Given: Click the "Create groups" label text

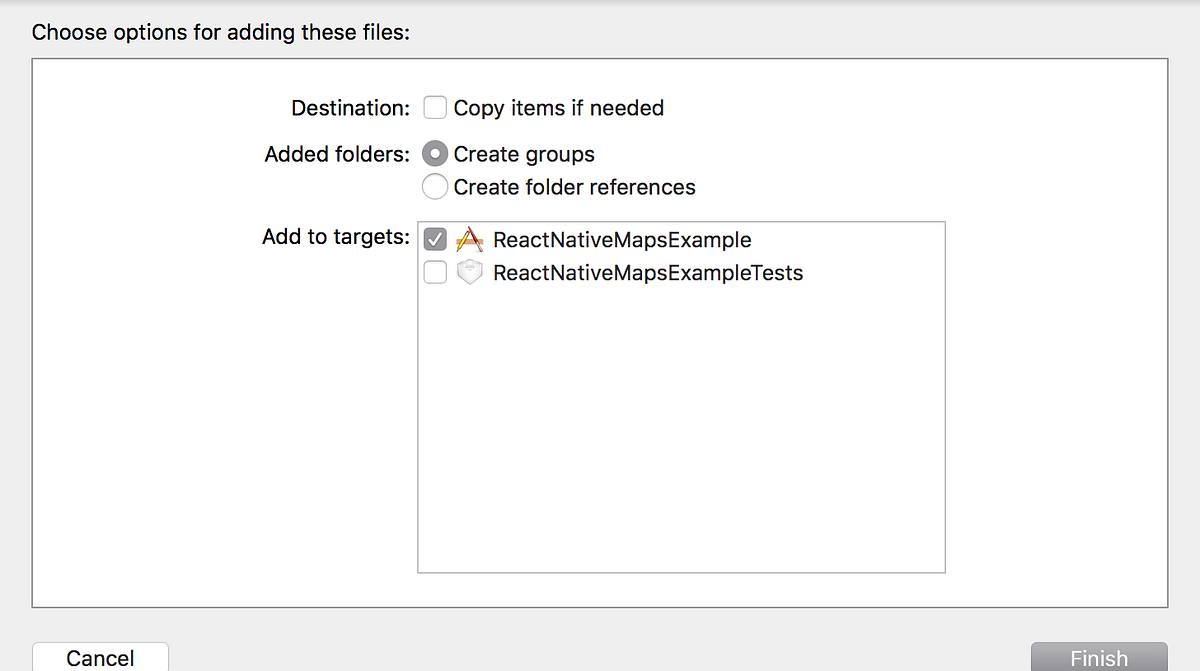Looking at the screenshot, I should [x=524, y=155].
